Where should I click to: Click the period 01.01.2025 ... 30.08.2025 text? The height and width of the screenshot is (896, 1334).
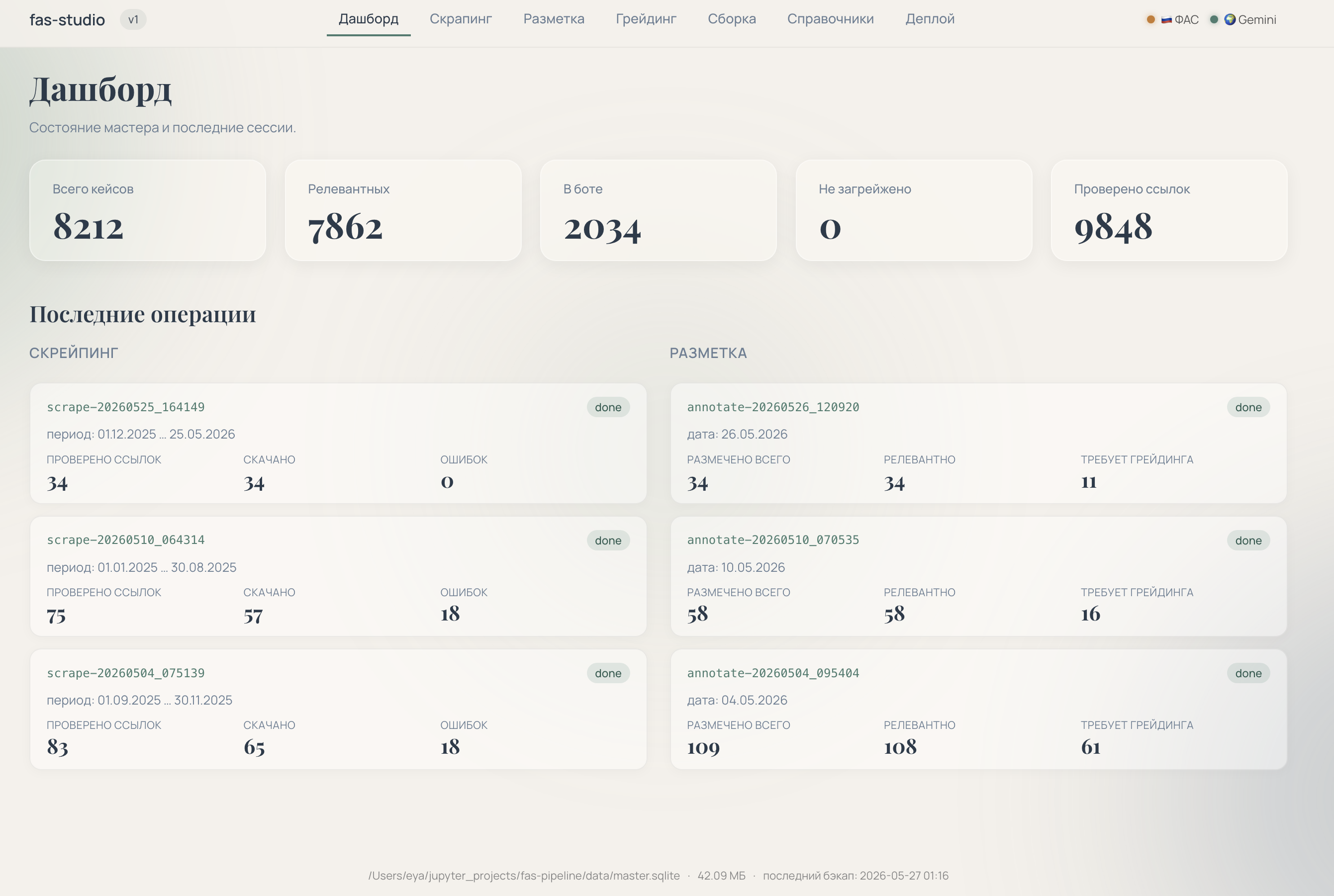(x=141, y=567)
